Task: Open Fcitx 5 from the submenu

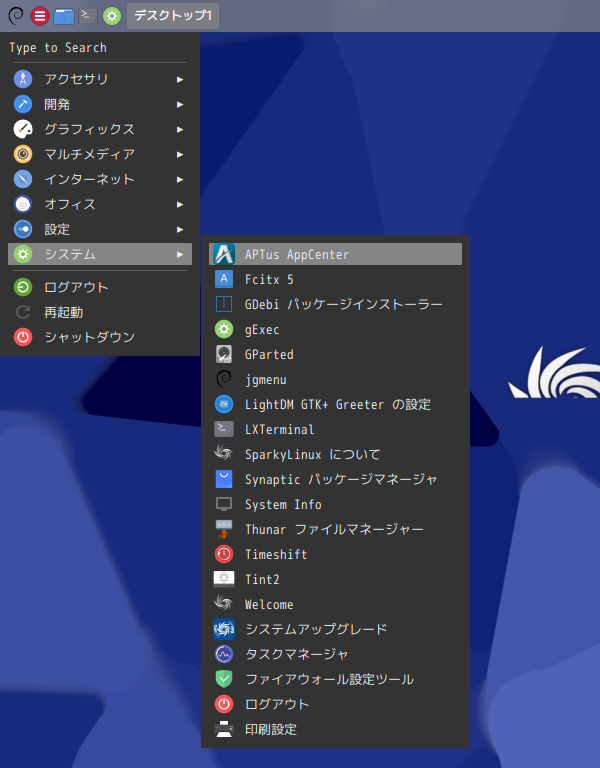Action: [335, 279]
